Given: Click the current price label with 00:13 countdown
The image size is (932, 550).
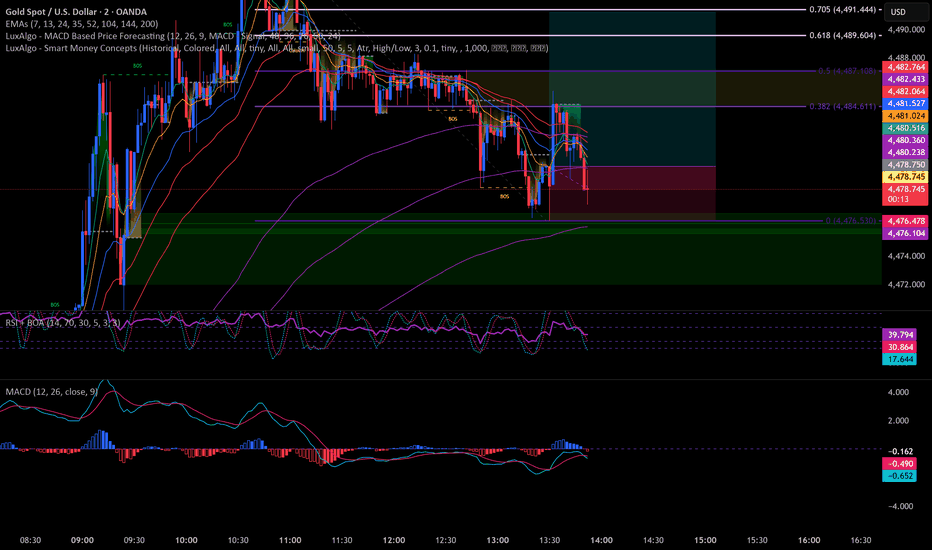Looking at the screenshot, I should tap(905, 194).
